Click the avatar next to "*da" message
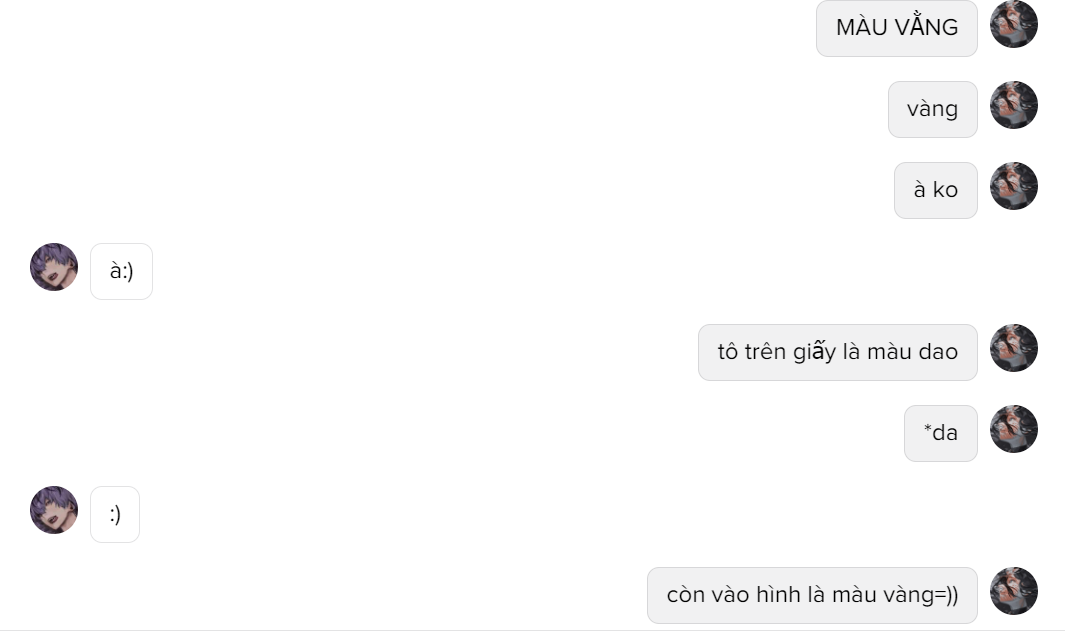 pos(1013,429)
